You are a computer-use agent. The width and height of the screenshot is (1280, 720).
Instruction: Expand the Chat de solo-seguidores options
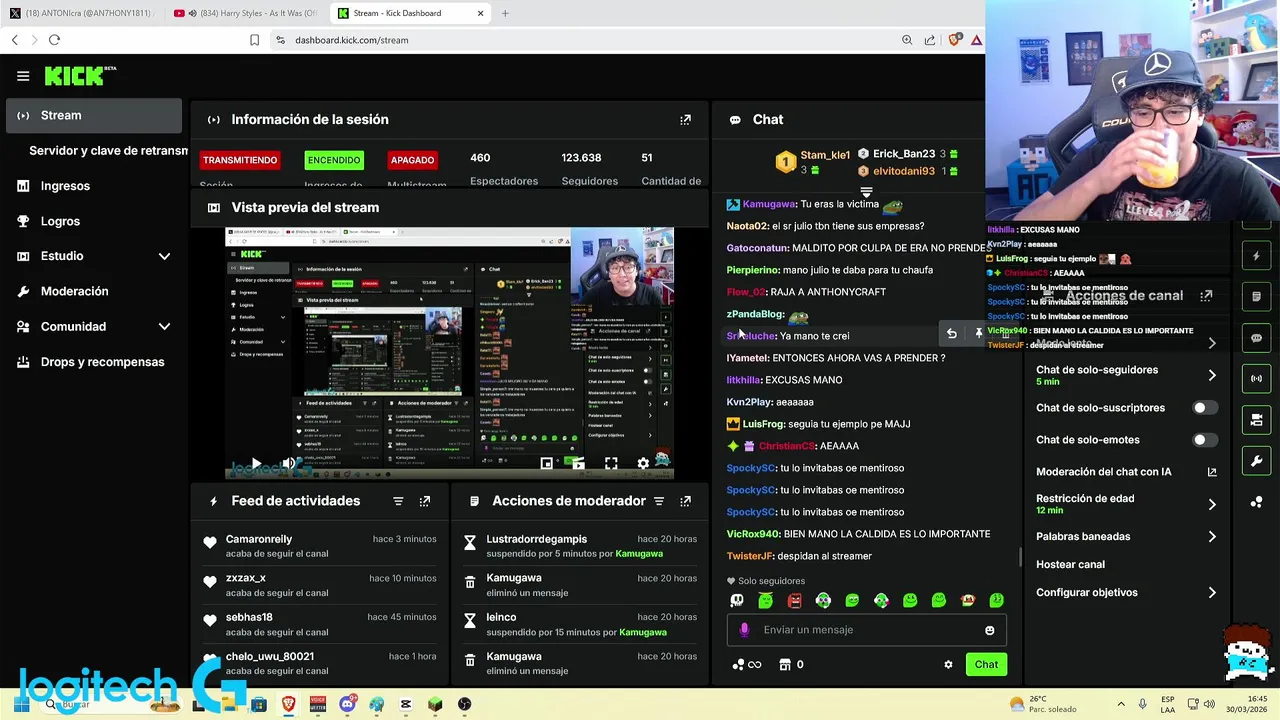tap(1212, 375)
